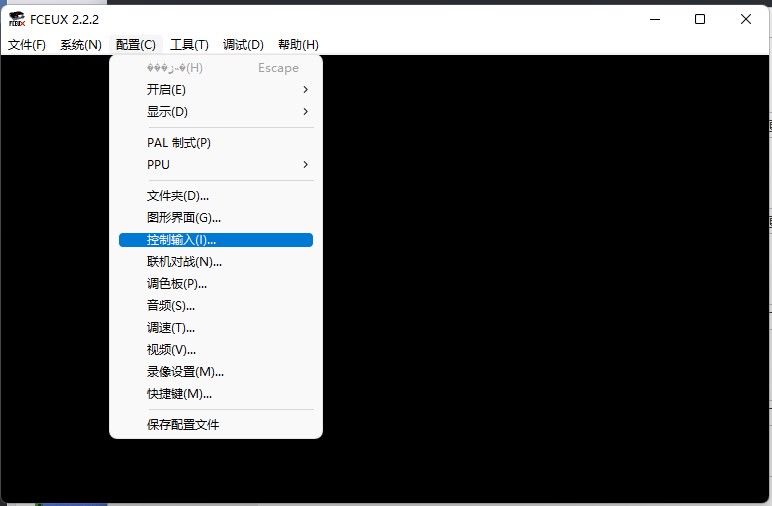Open 联机对战(N)... network play settings
The width and height of the screenshot is (772, 506).
[216, 262]
